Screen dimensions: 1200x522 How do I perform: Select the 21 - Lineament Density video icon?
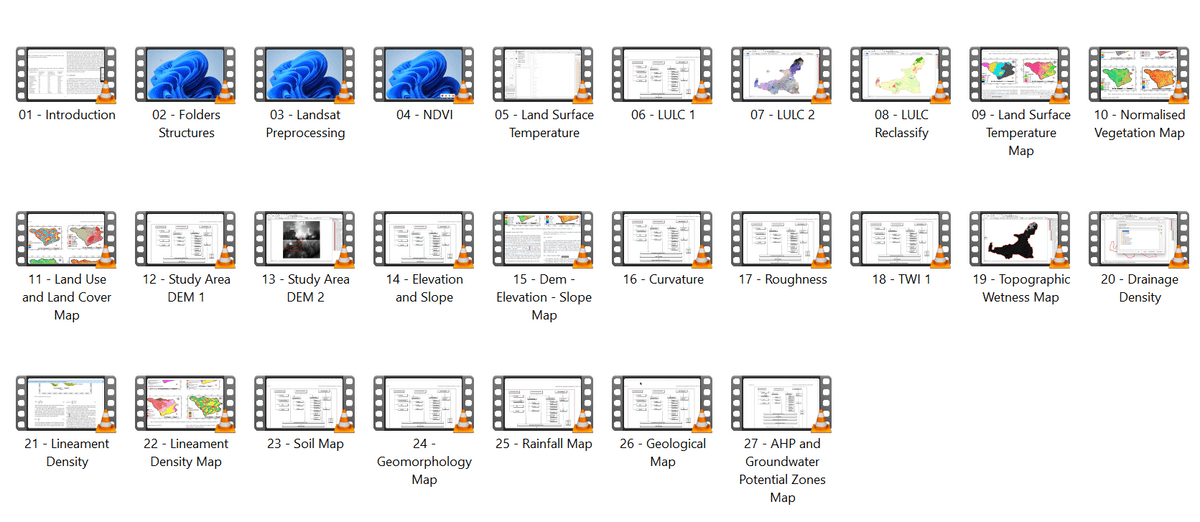[x=67, y=404]
